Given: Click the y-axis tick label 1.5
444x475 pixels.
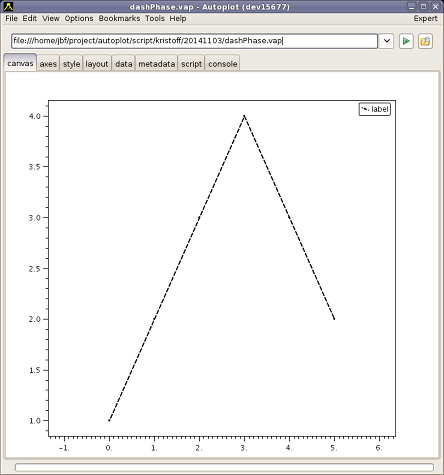Looking at the screenshot, I should 34,370.
